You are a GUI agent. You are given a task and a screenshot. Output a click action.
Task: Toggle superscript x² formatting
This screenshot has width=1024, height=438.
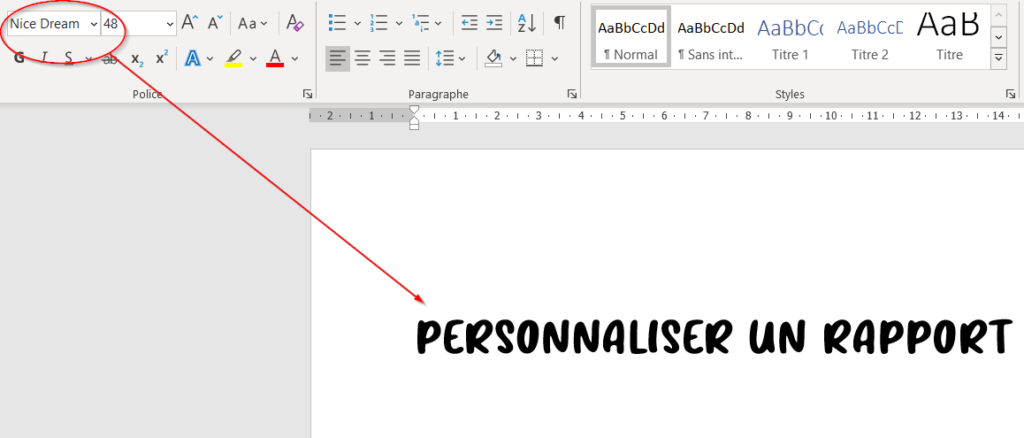point(162,58)
